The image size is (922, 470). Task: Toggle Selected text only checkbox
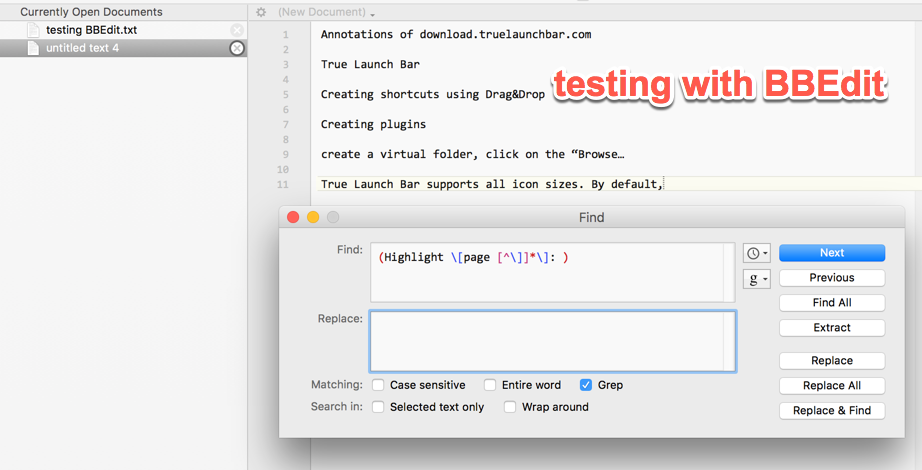378,407
